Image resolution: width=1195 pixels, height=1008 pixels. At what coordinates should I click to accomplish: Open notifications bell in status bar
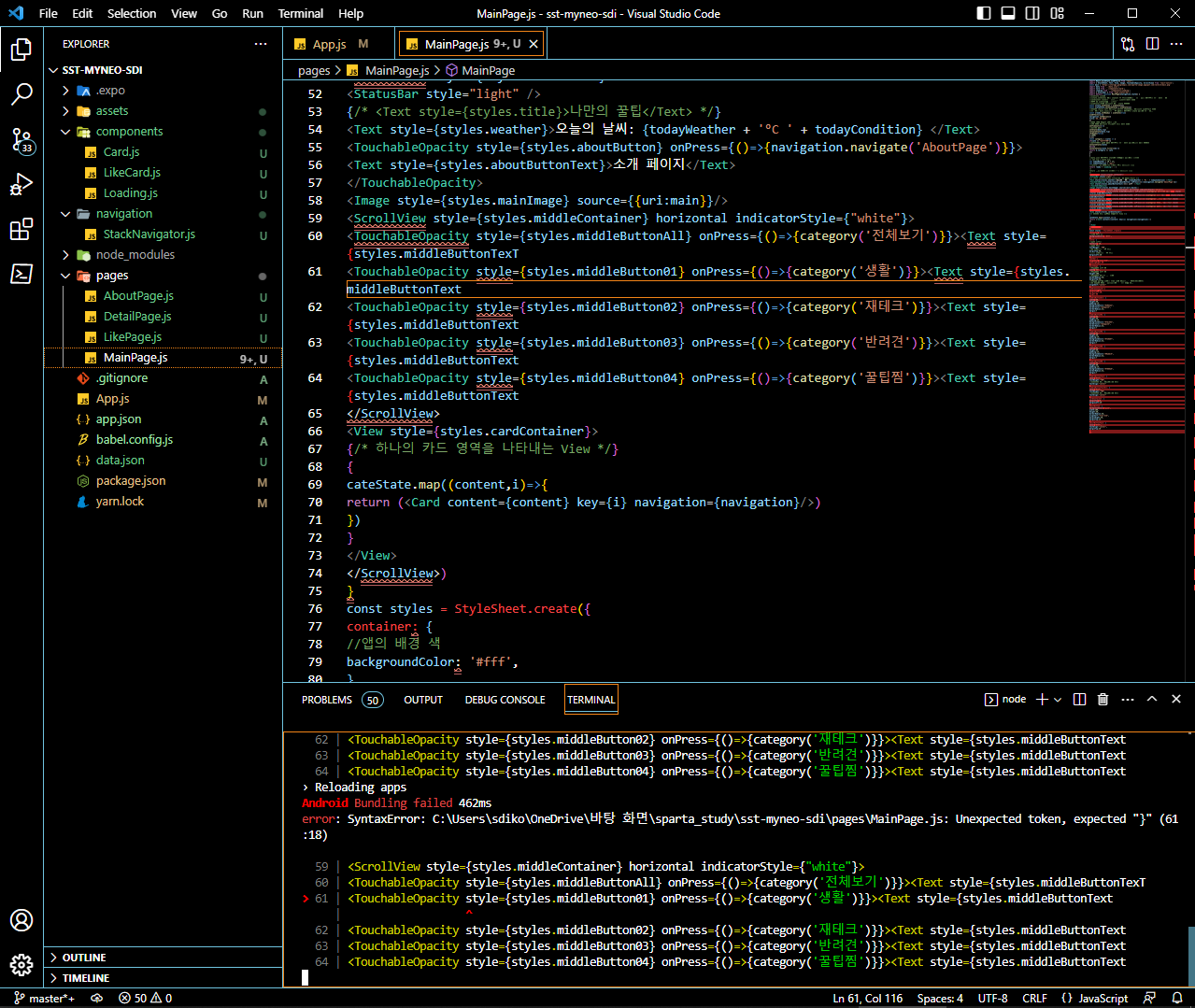point(1177,998)
